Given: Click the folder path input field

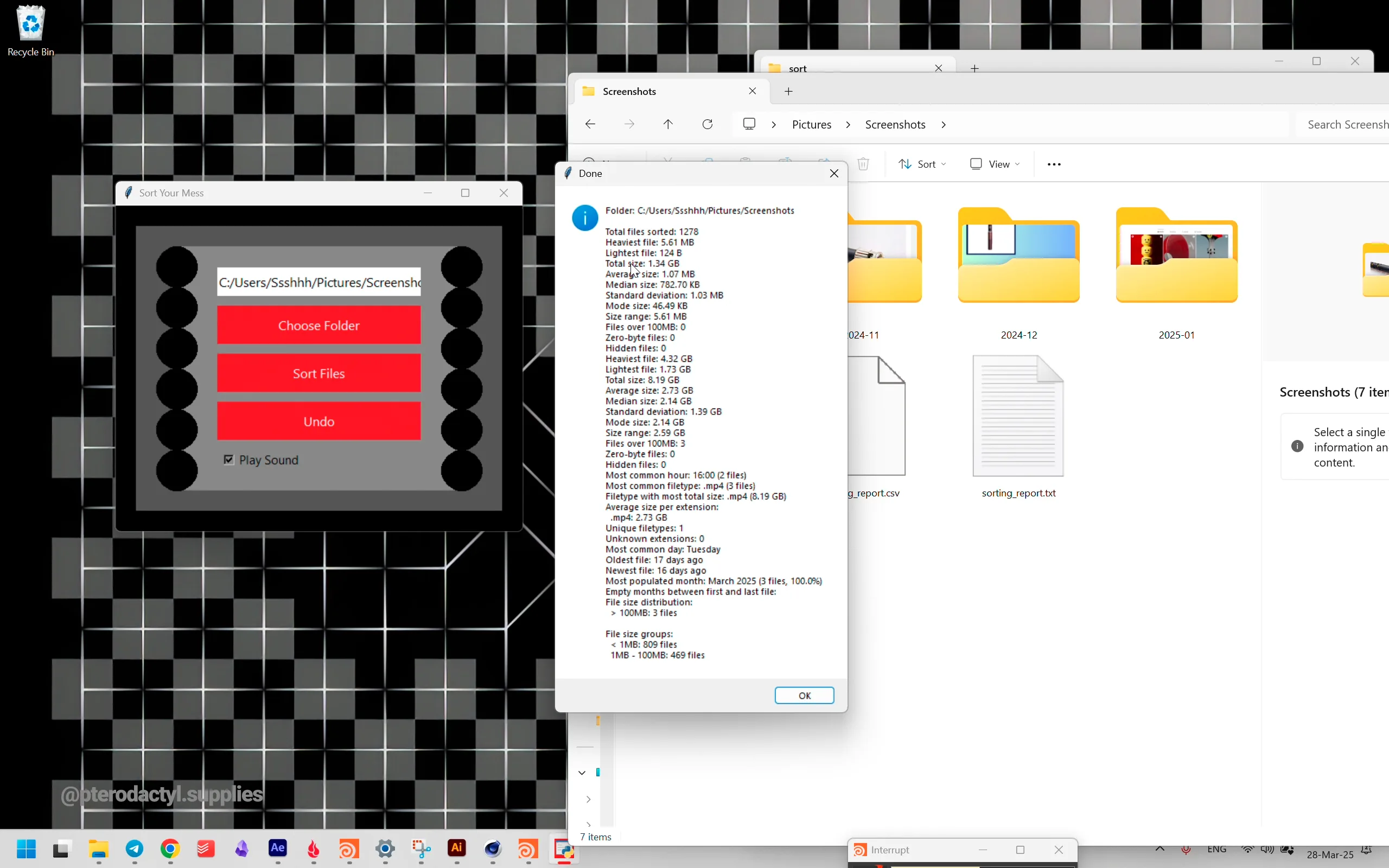Looking at the screenshot, I should (x=318, y=282).
